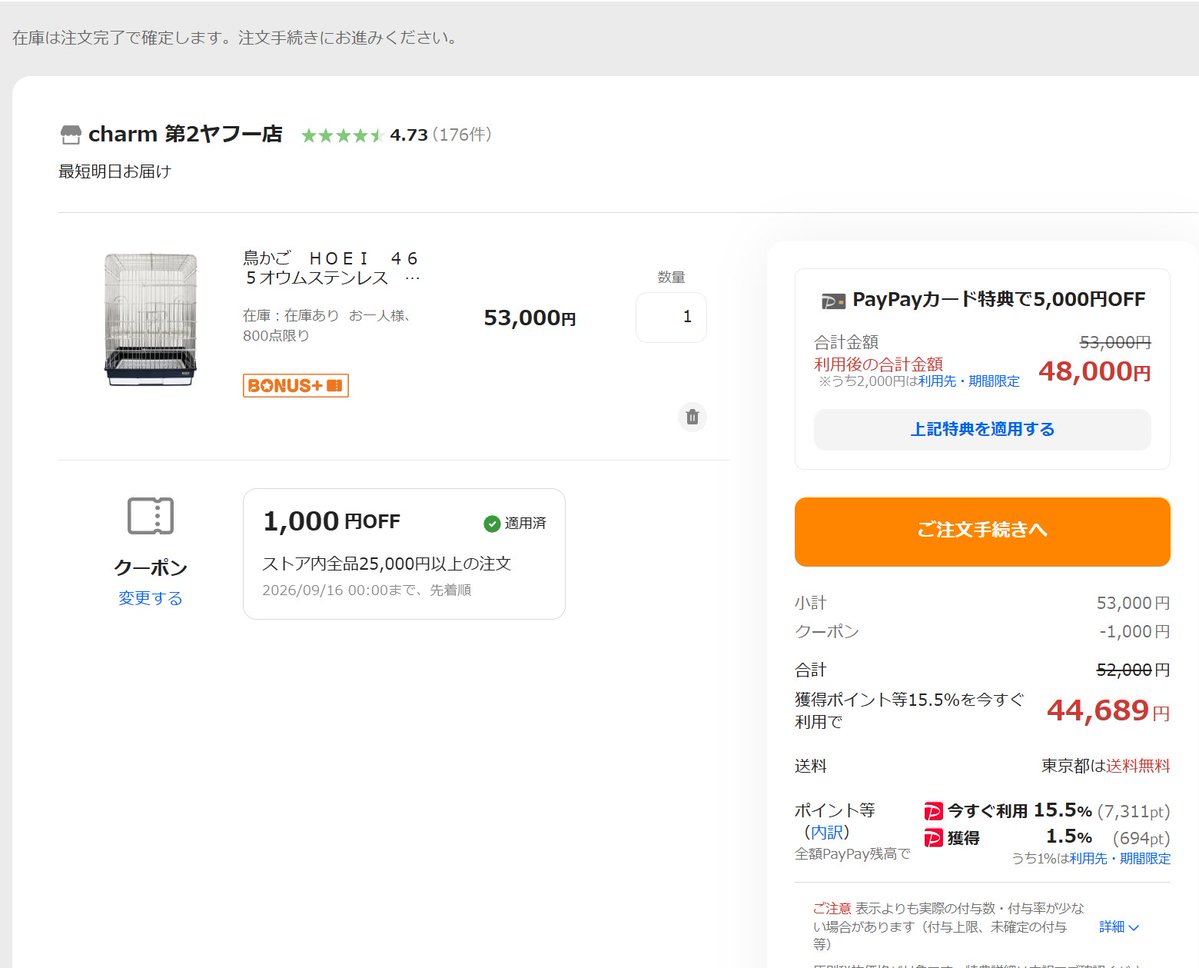Click the store icon beside charm 第2ヤフー店

coord(70,135)
